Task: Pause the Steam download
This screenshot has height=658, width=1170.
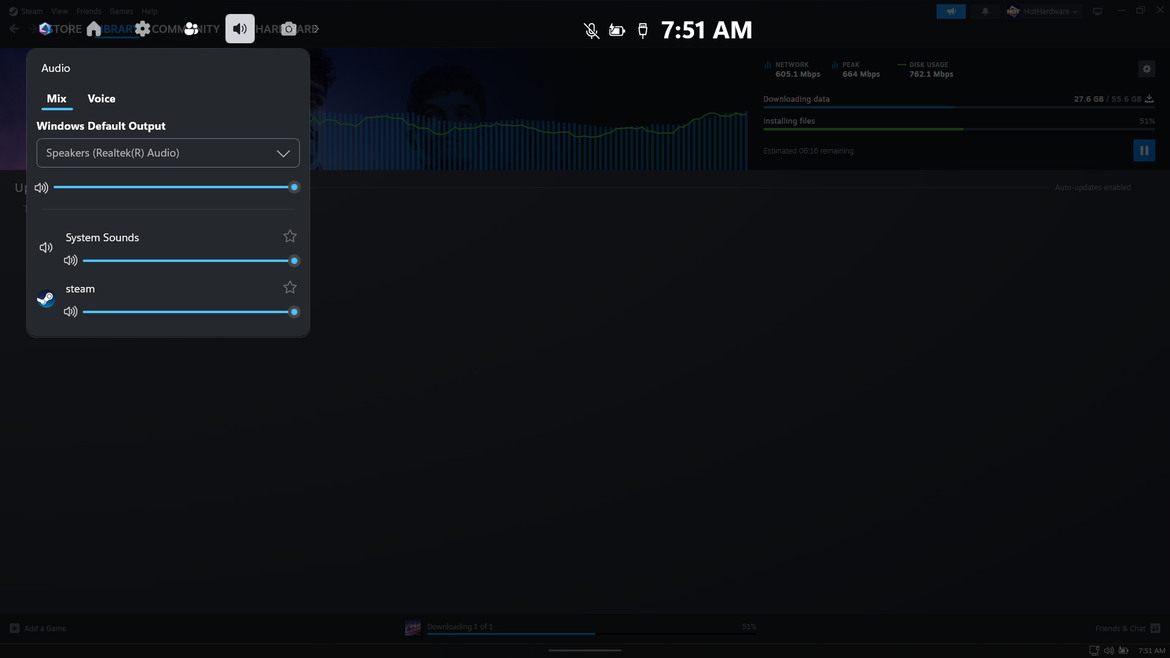Action: [1144, 151]
